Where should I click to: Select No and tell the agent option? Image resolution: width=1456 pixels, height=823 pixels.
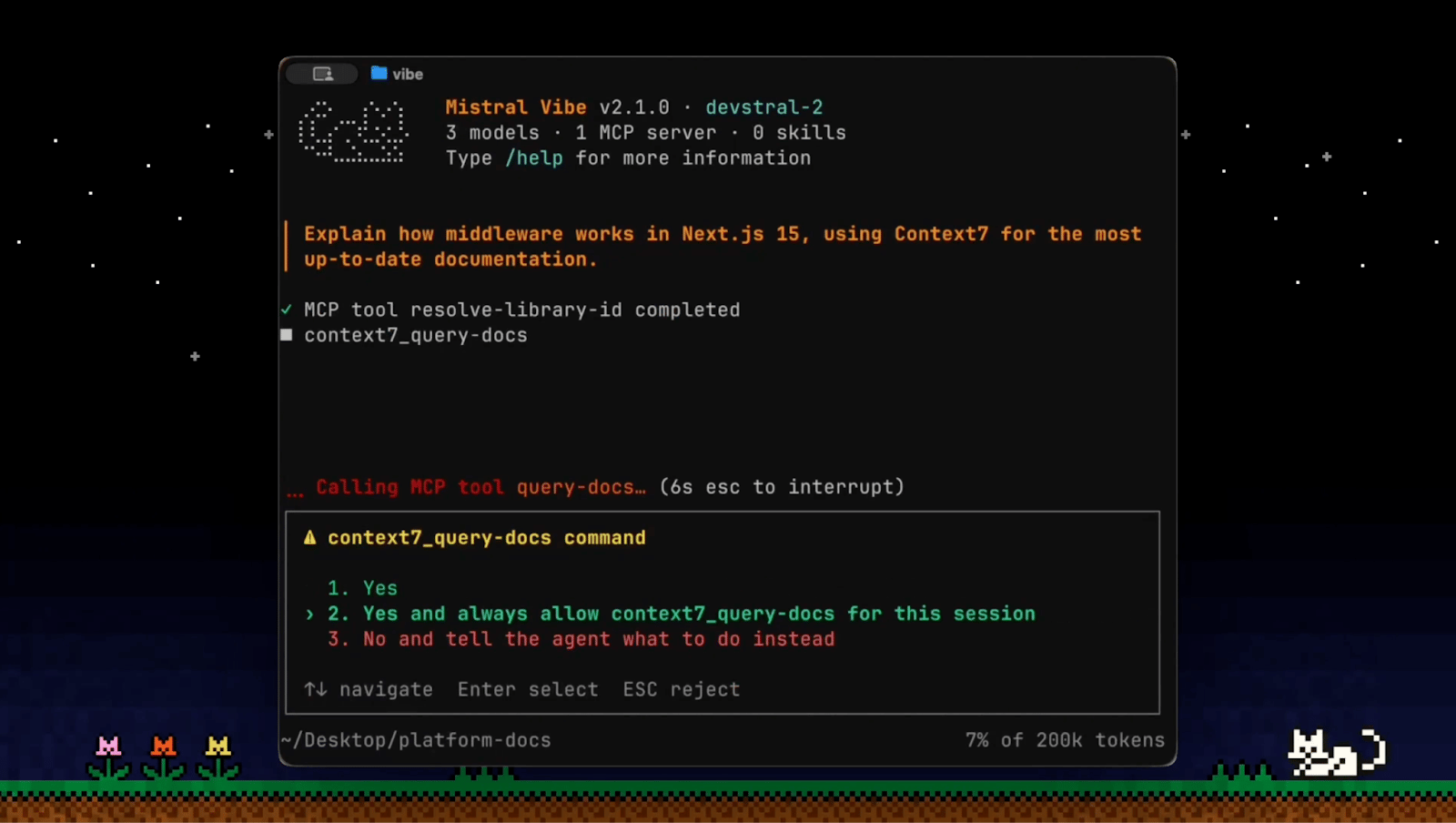click(581, 639)
